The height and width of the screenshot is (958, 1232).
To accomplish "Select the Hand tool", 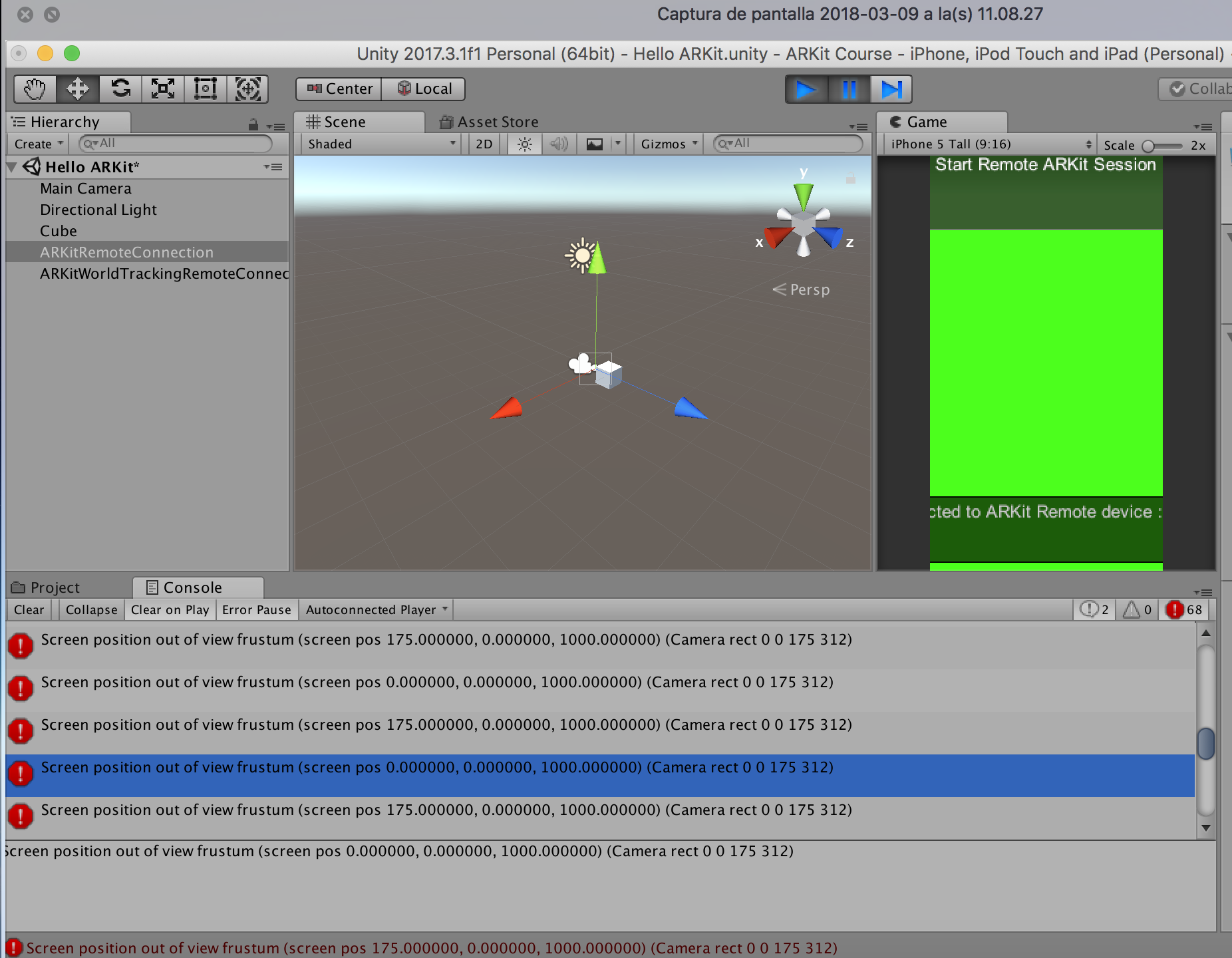I will [x=35, y=89].
